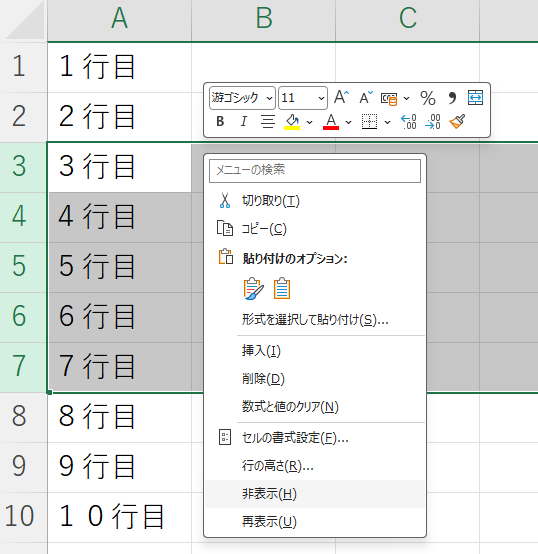
Task: Click the center align icon
Action: click(x=268, y=122)
